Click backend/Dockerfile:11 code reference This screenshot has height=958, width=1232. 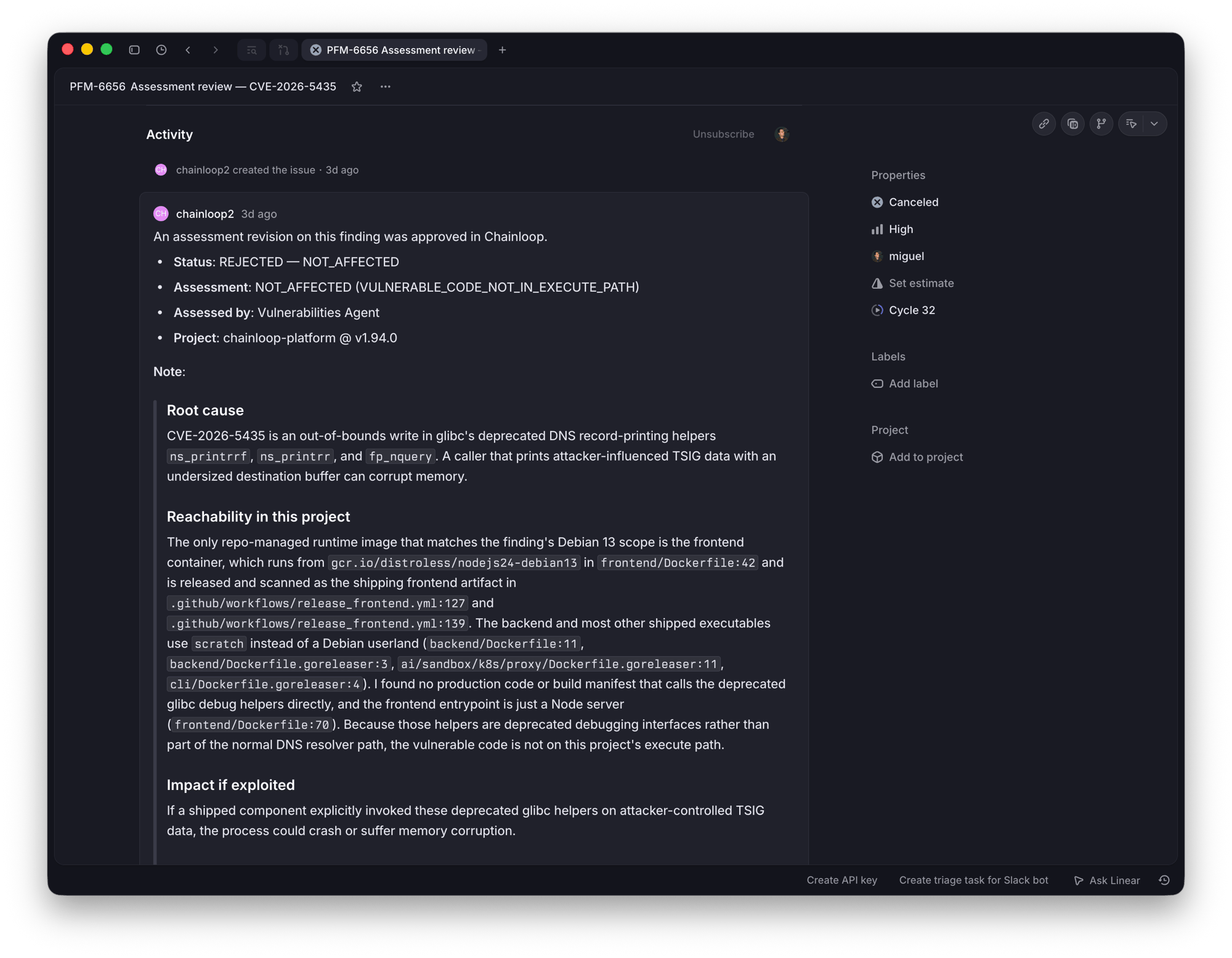pos(503,645)
